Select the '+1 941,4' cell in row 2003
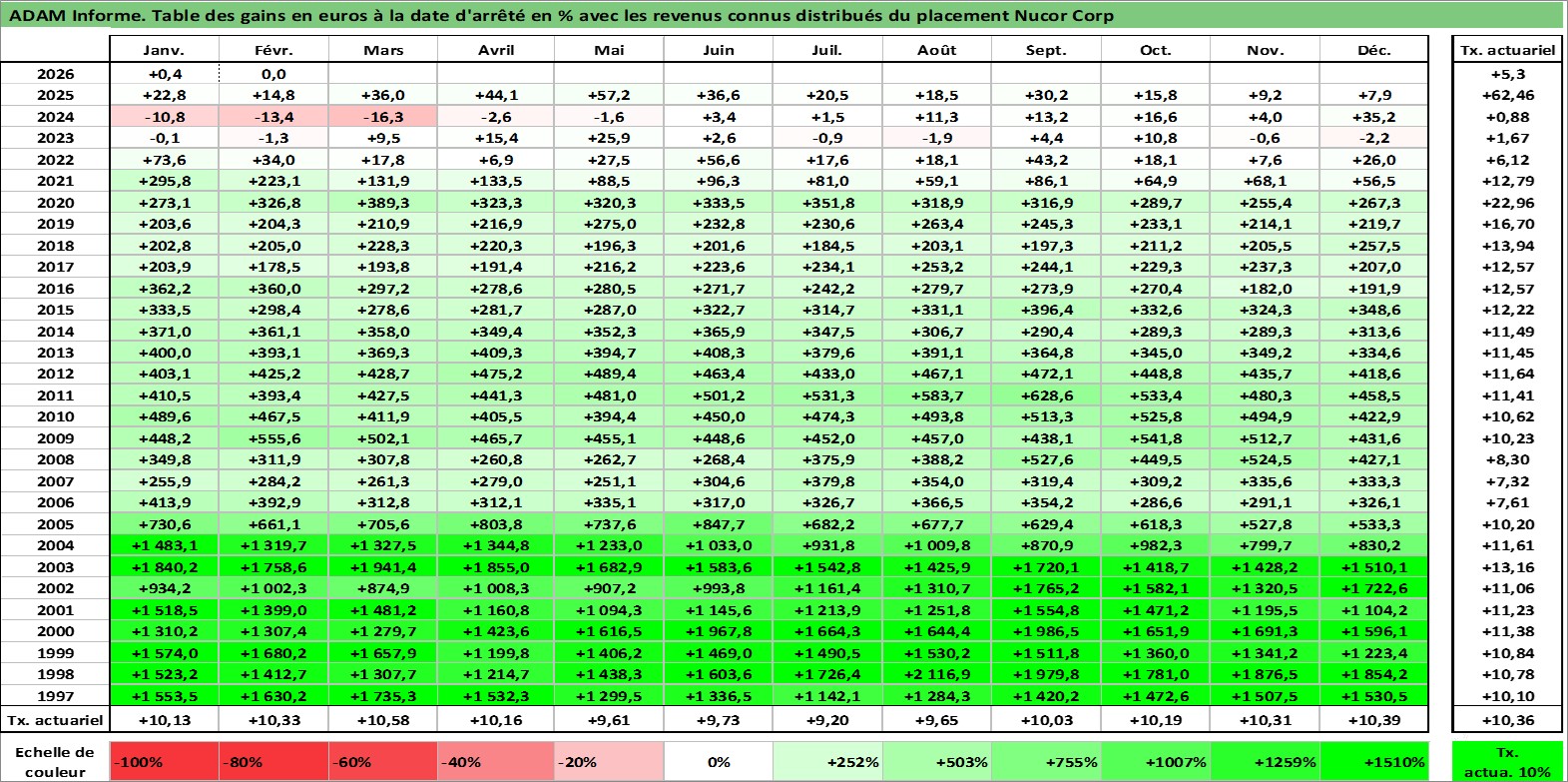This screenshot has width=1568, height=782. [x=383, y=567]
